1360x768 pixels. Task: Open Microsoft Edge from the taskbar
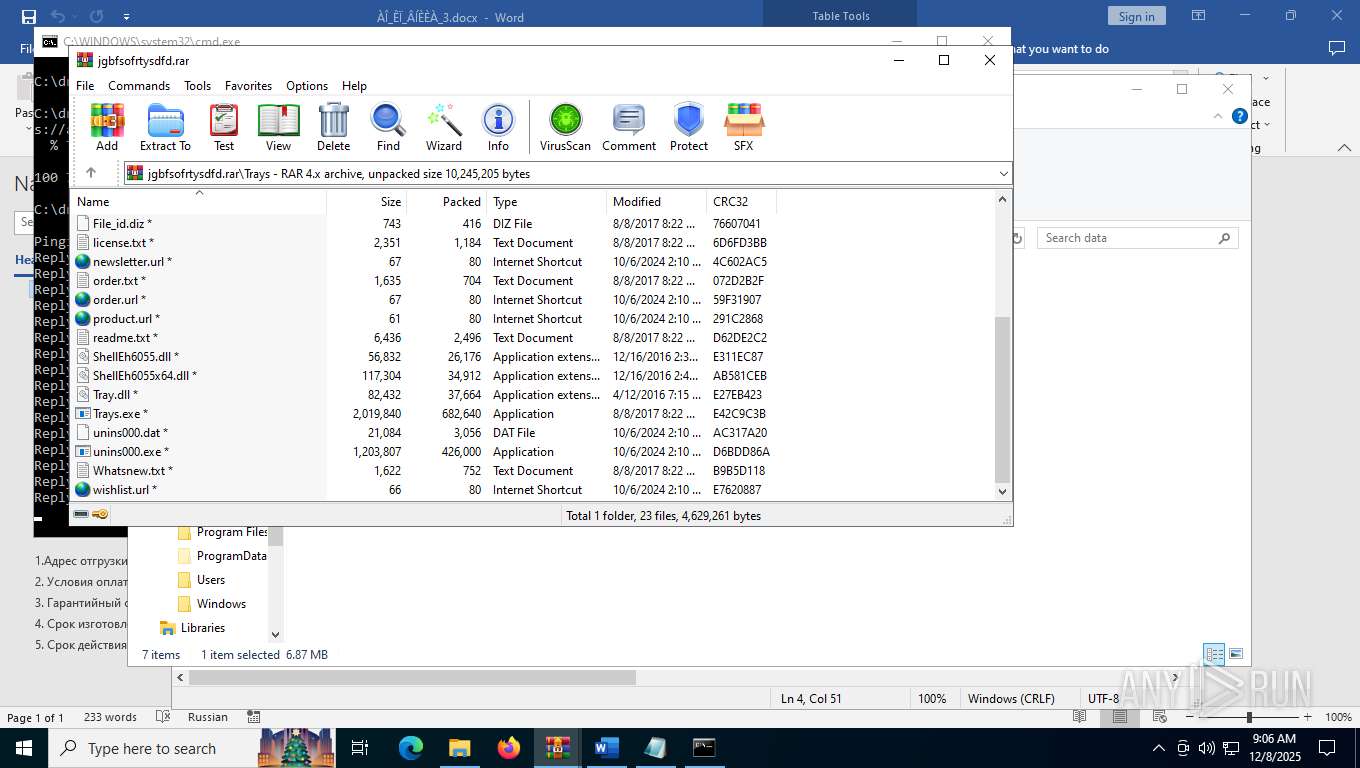(x=411, y=748)
